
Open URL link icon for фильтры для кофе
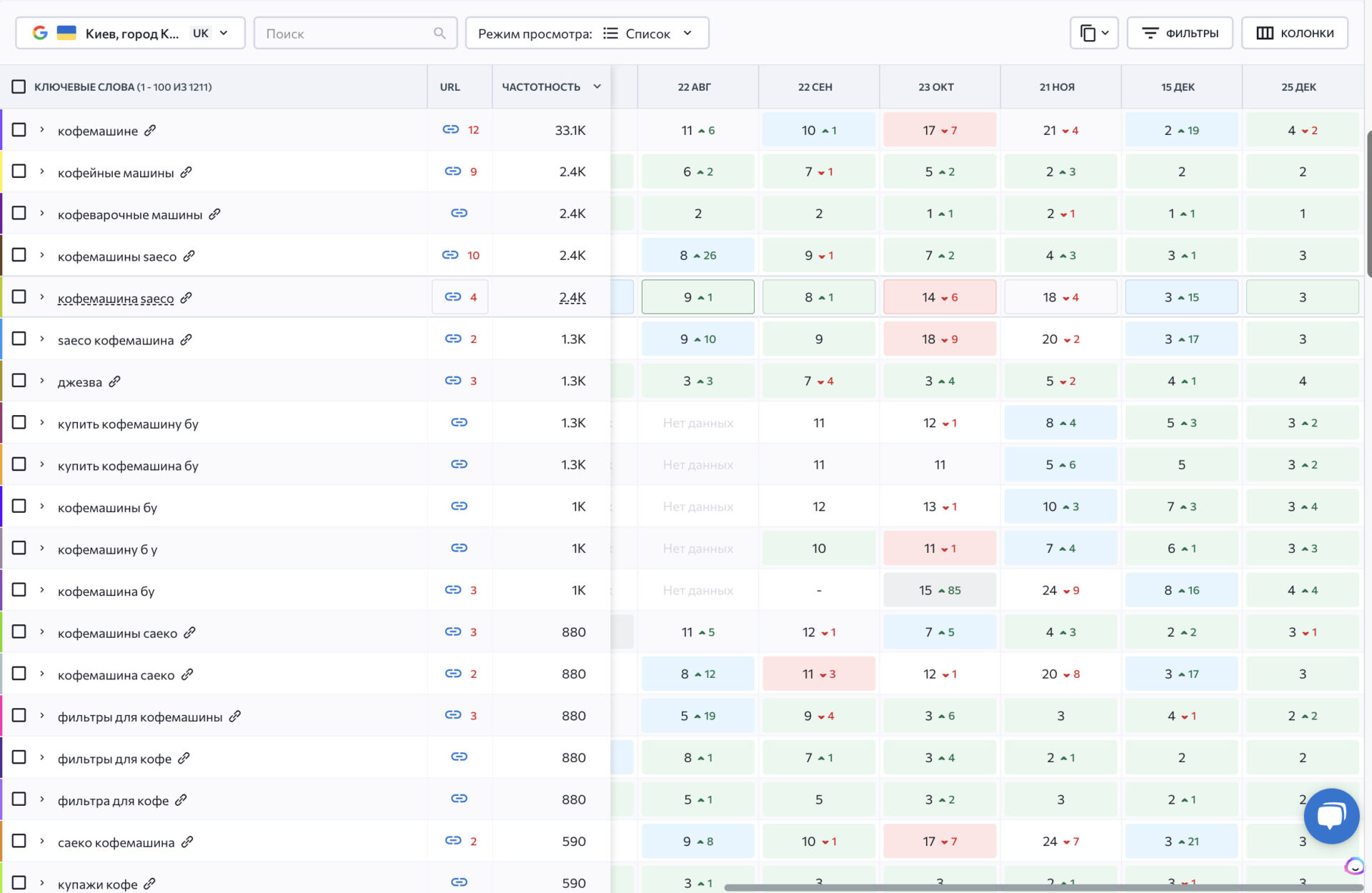click(x=459, y=757)
